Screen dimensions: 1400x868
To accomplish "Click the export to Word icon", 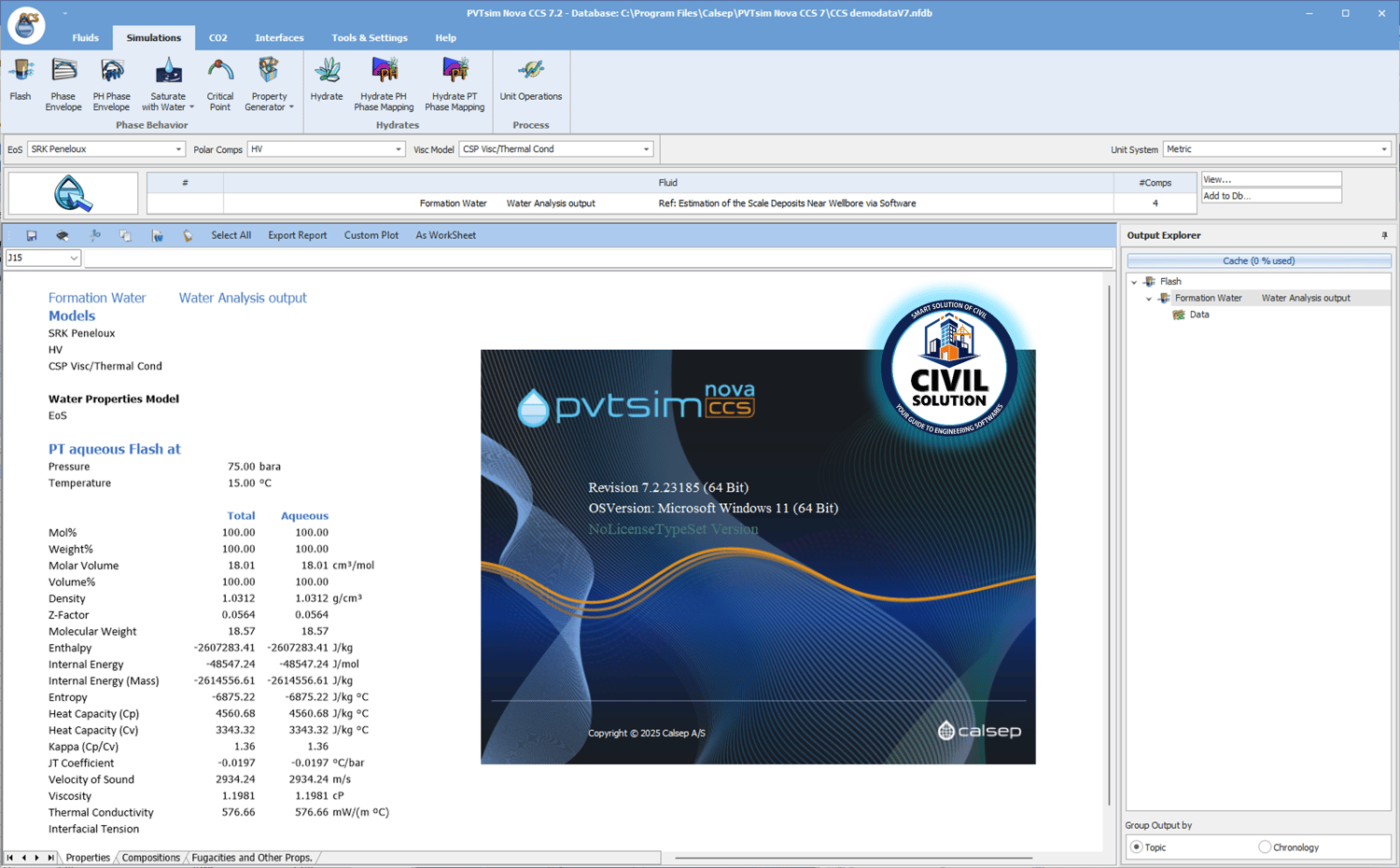I will click(157, 236).
